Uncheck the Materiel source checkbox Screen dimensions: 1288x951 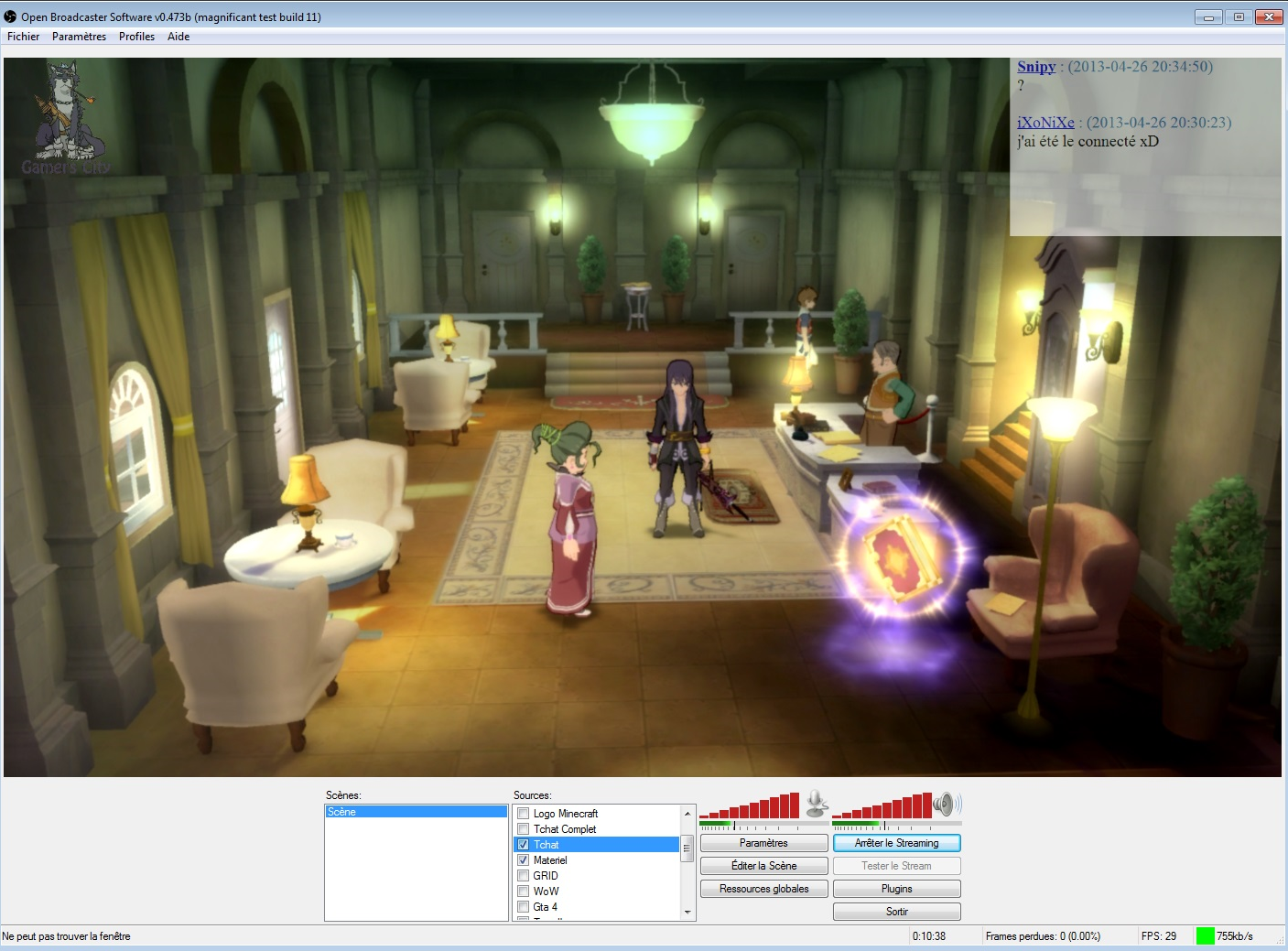click(x=524, y=860)
